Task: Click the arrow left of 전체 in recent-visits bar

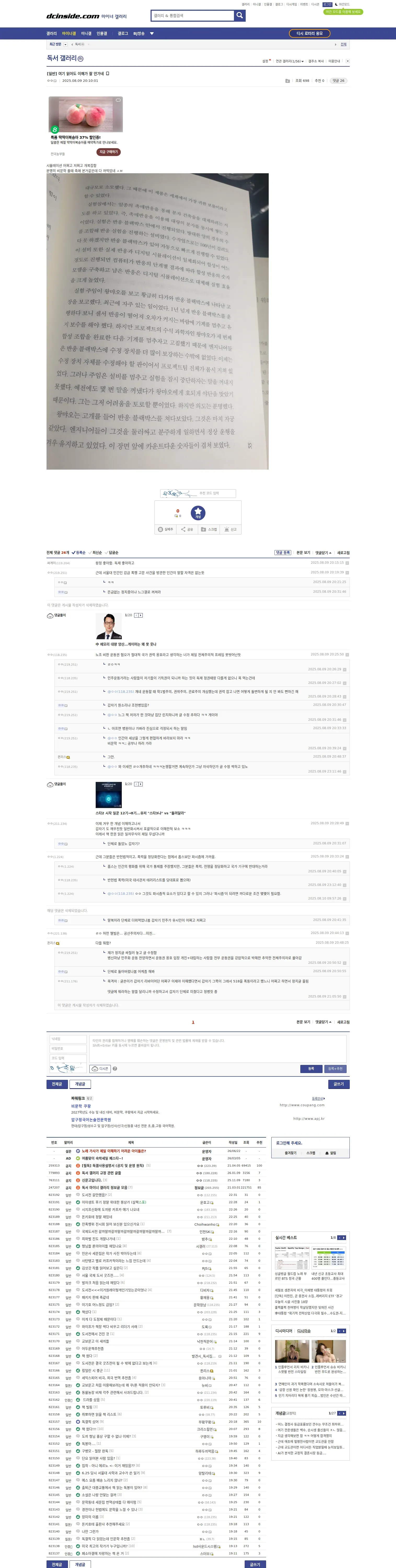Action: [336, 44]
